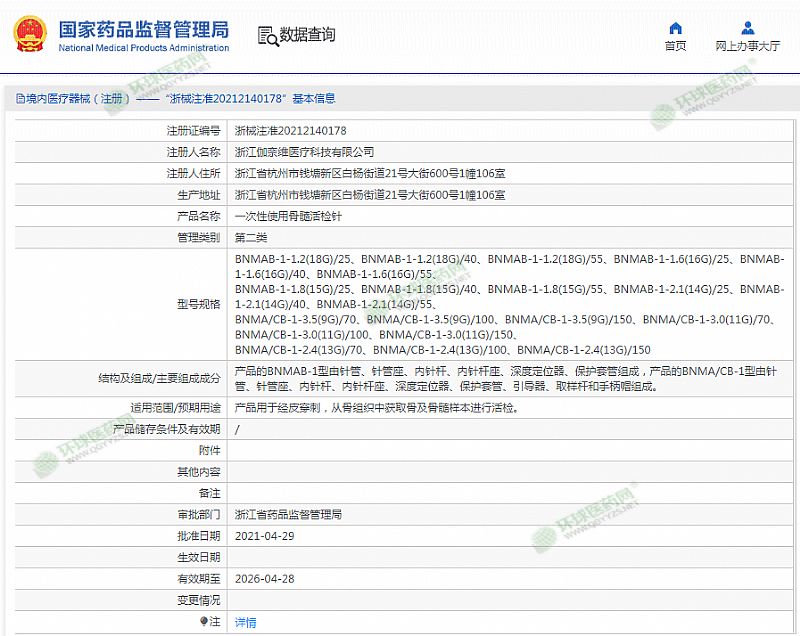Click the bullet icon beside 注 label
Screen dimensions: 800x636
coord(205,621)
